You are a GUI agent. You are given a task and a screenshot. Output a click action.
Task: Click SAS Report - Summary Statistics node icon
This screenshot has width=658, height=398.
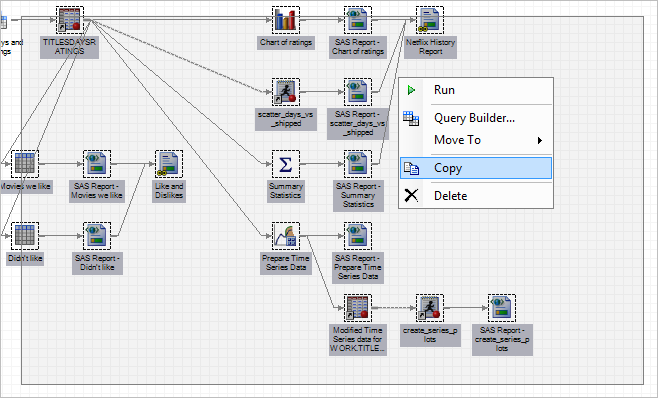coord(358,164)
